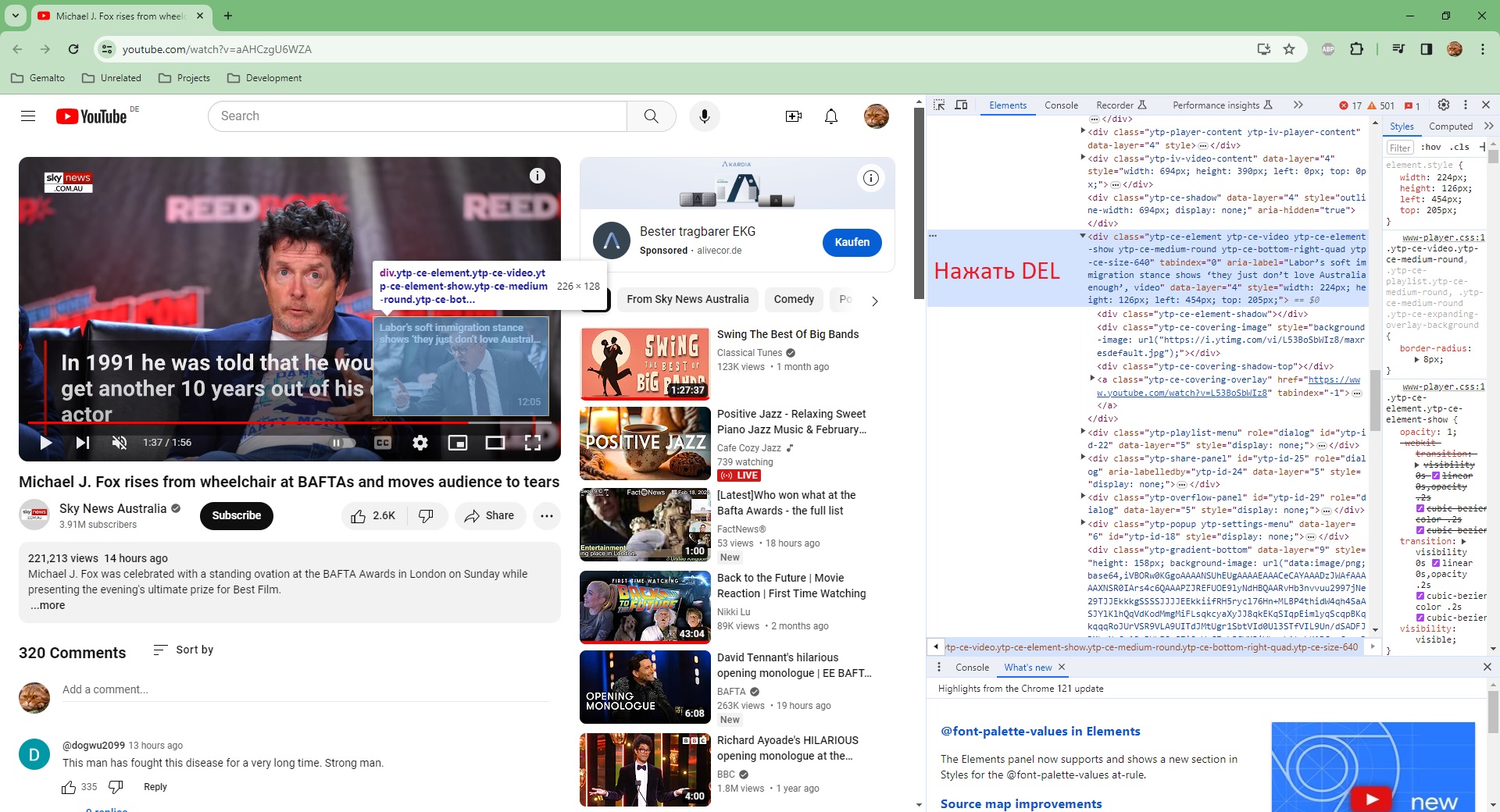
Task: Open video player settings gear
Action: [x=420, y=443]
